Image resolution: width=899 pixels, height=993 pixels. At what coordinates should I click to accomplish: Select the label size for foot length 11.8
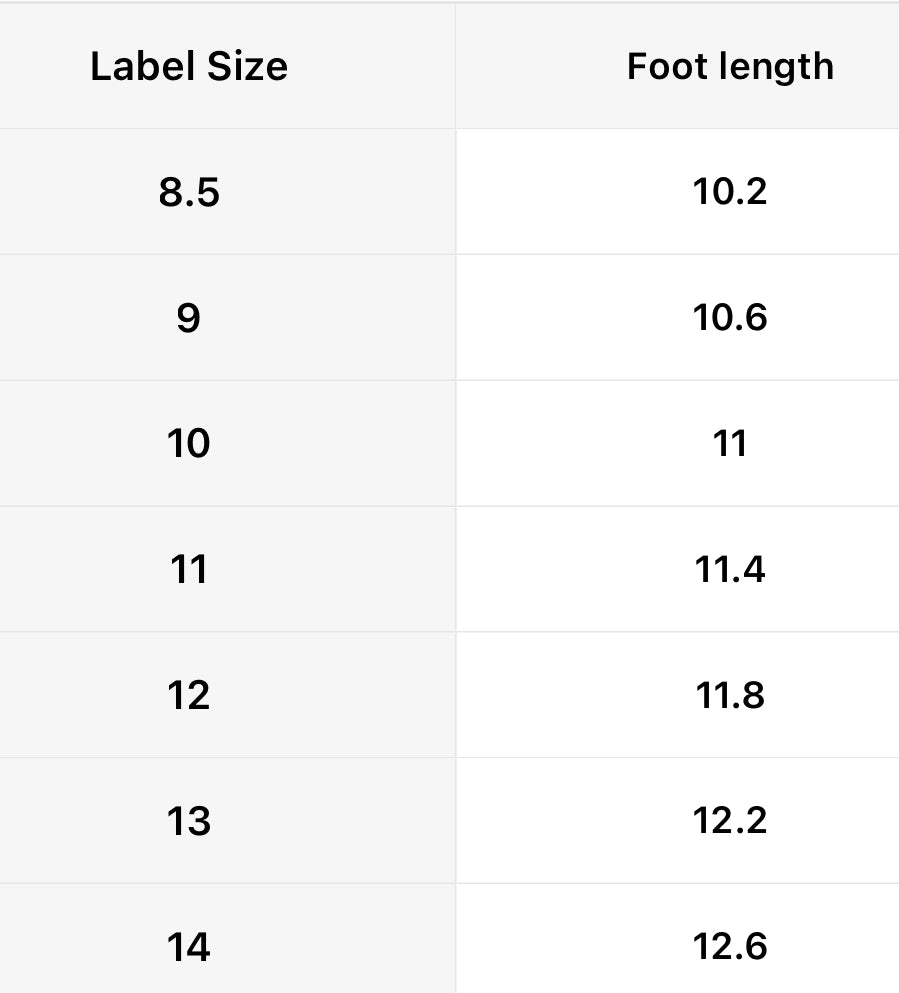189,695
